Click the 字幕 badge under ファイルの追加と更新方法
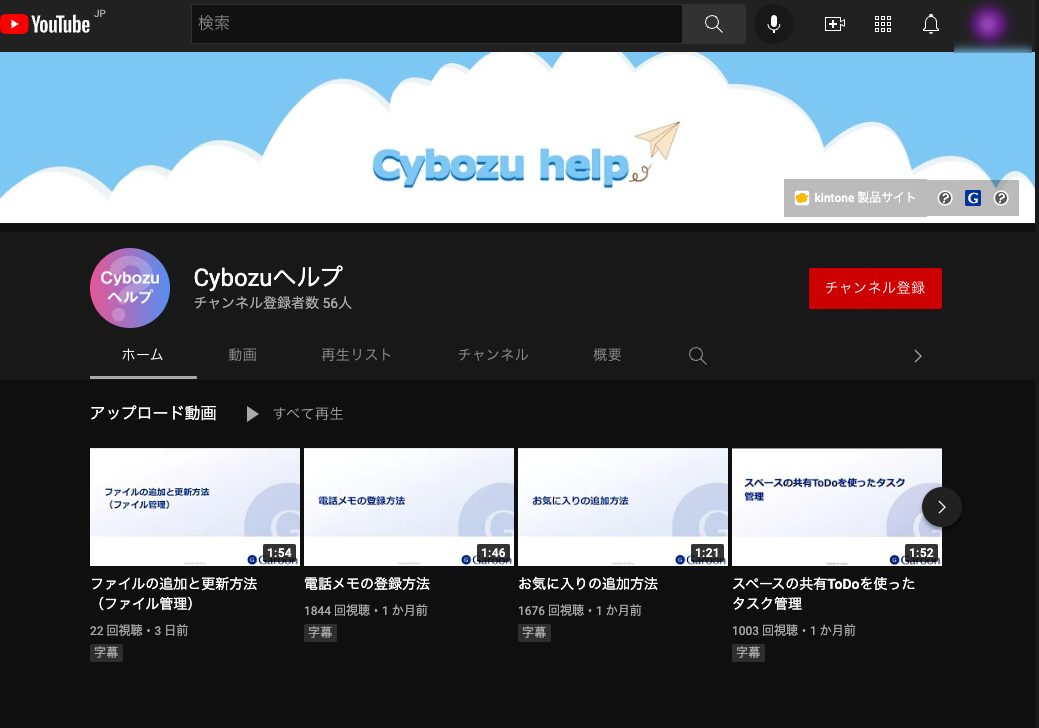The height and width of the screenshot is (728, 1039). (x=106, y=652)
